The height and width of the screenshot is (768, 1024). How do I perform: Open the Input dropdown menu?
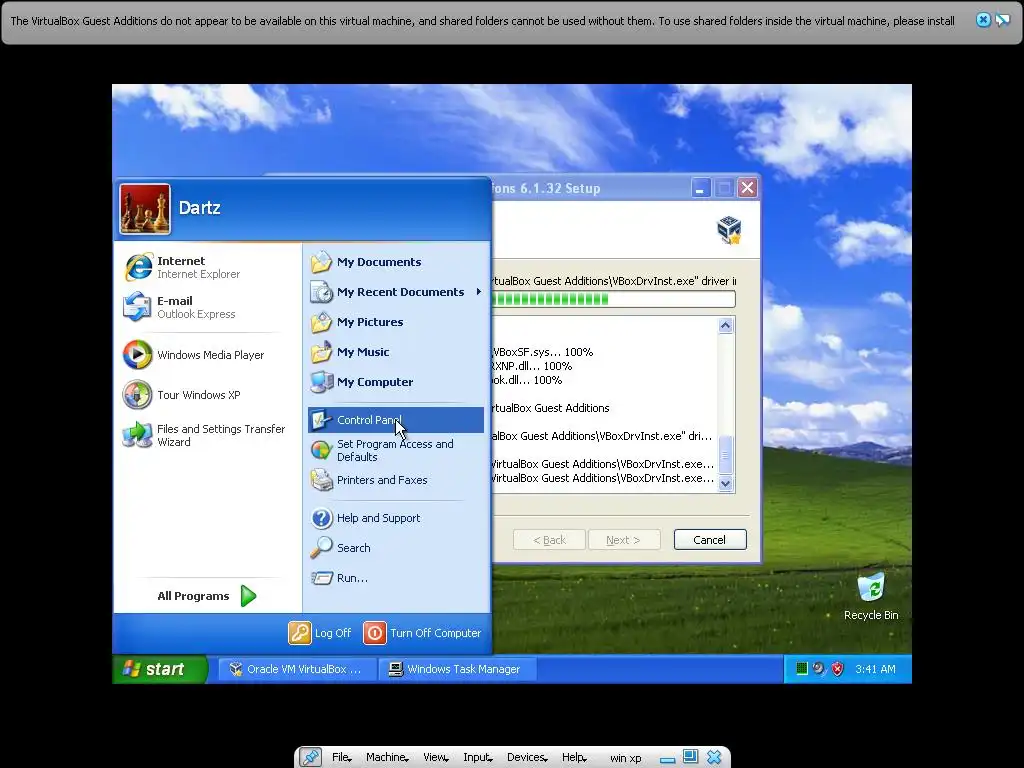tap(478, 757)
